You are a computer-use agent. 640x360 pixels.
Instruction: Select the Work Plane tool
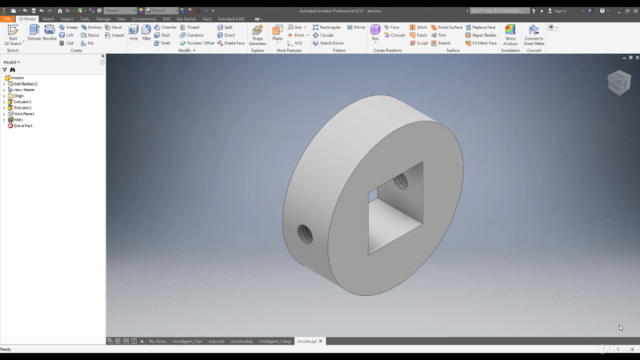coord(277,33)
